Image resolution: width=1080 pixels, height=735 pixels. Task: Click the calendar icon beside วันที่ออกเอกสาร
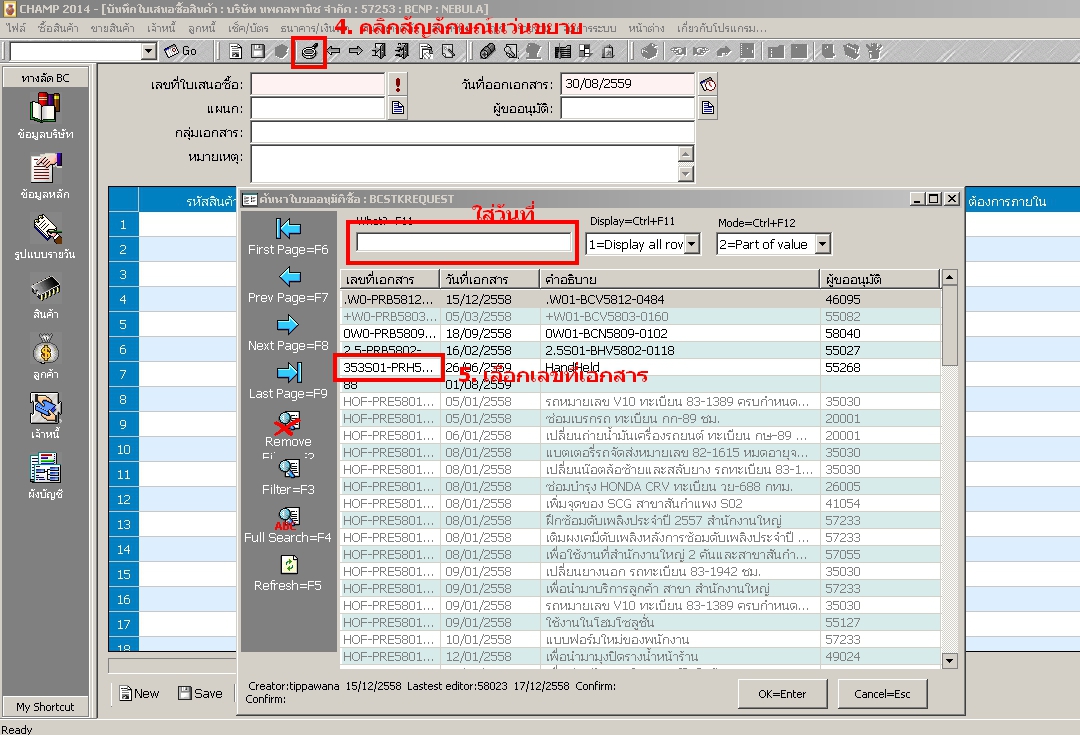[708, 84]
